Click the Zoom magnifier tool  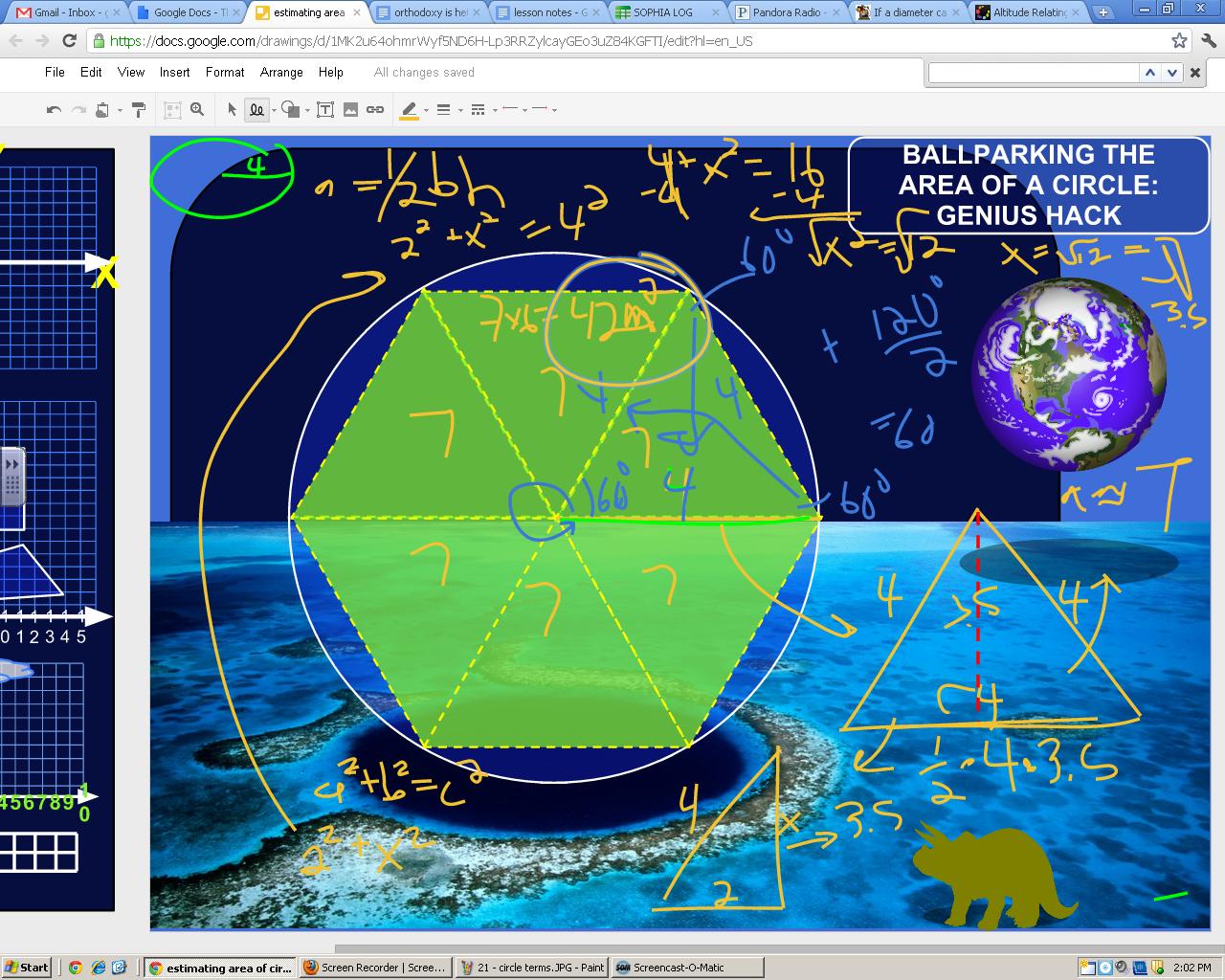tap(197, 110)
